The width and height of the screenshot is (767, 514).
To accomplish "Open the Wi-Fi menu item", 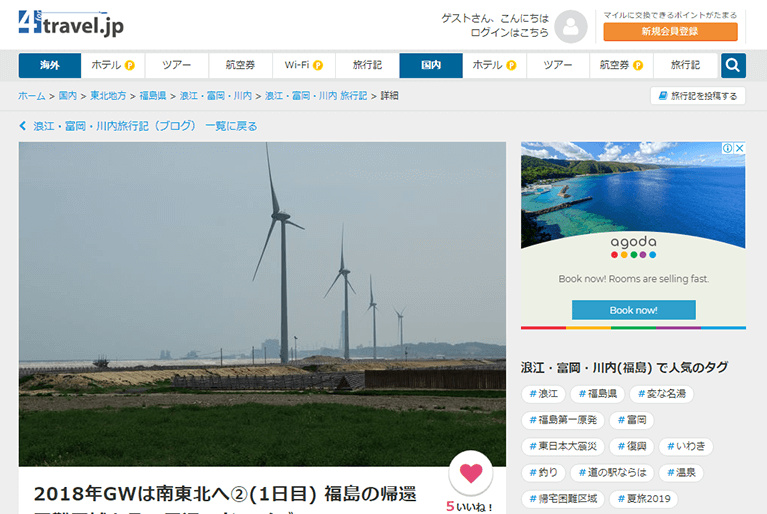I will (x=302, y=65).
